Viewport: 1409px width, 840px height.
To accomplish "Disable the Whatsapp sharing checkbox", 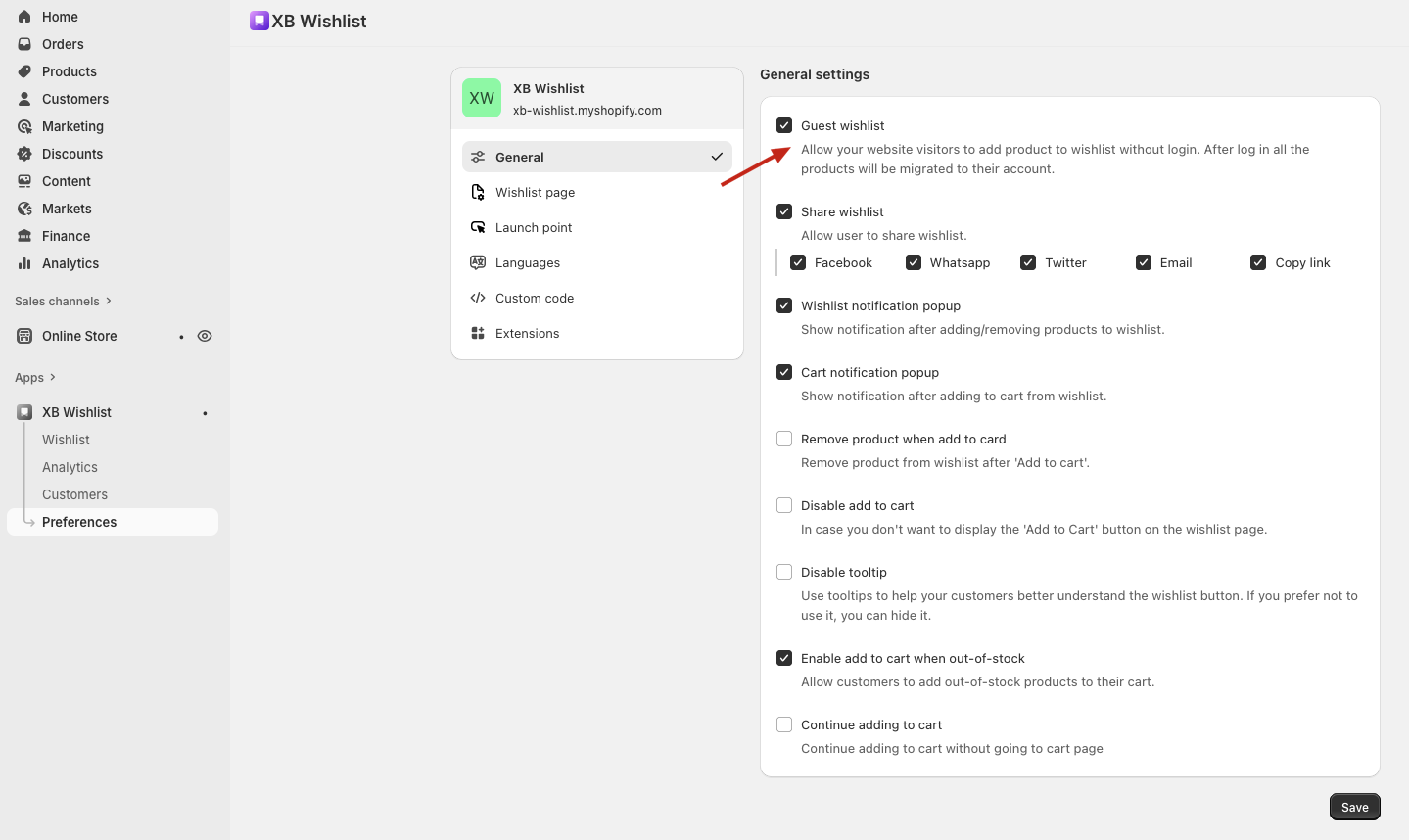I will (913, 262).
